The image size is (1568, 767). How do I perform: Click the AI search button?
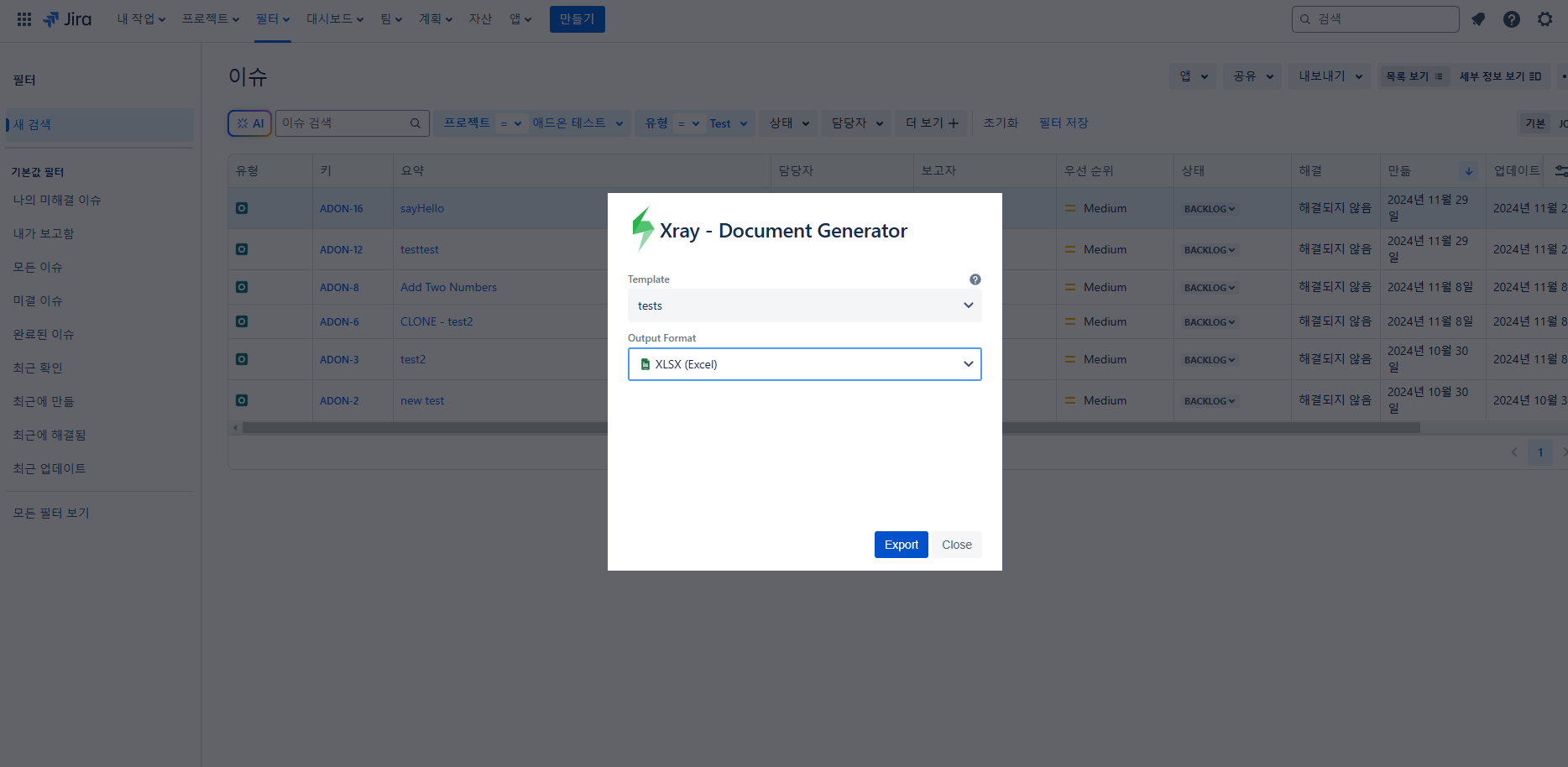250,123
